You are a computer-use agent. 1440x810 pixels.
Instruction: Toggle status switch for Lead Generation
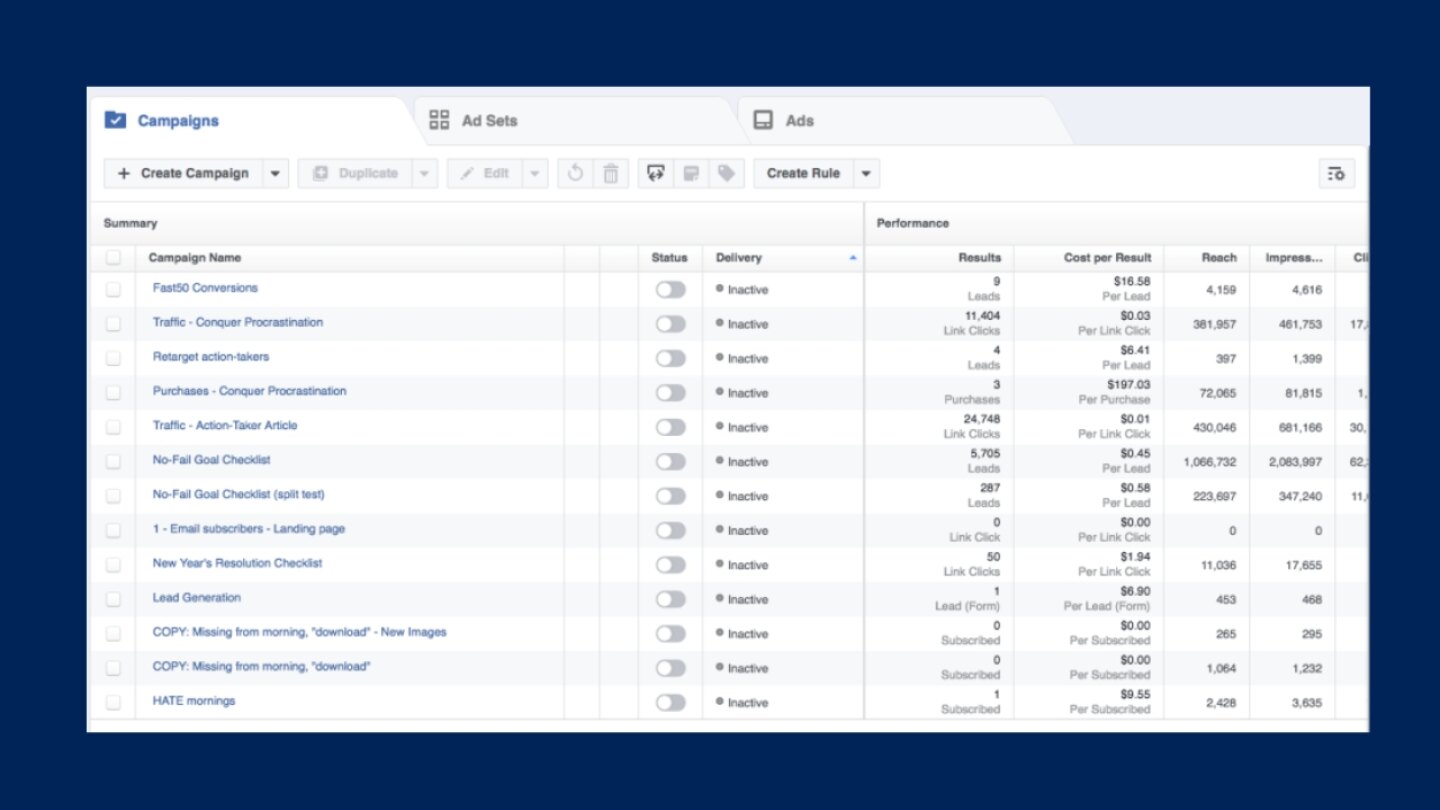(671, 599)
